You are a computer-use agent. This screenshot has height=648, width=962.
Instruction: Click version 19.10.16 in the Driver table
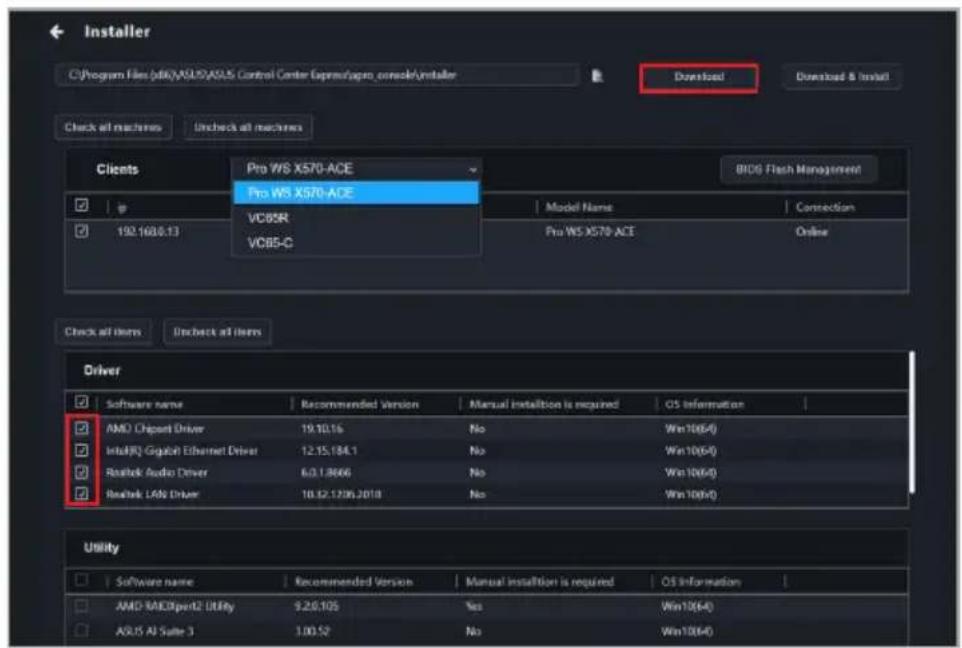(x=321, y=429)
